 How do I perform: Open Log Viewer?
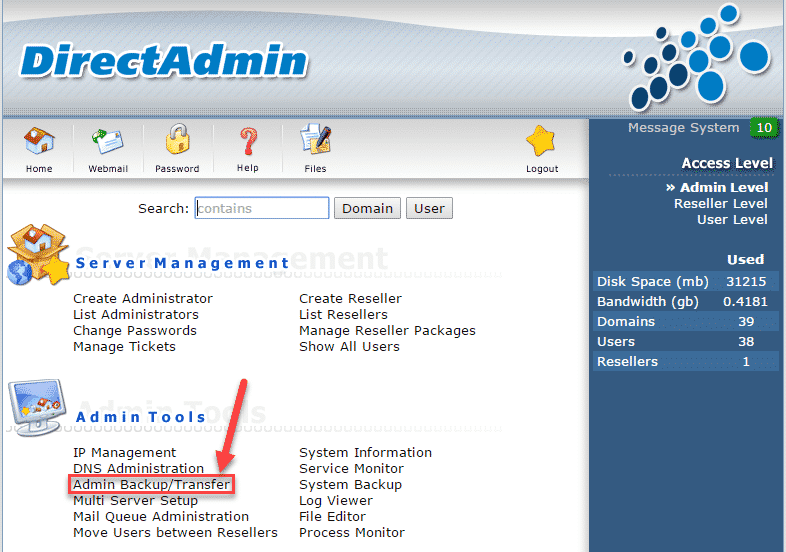[336, 501]
